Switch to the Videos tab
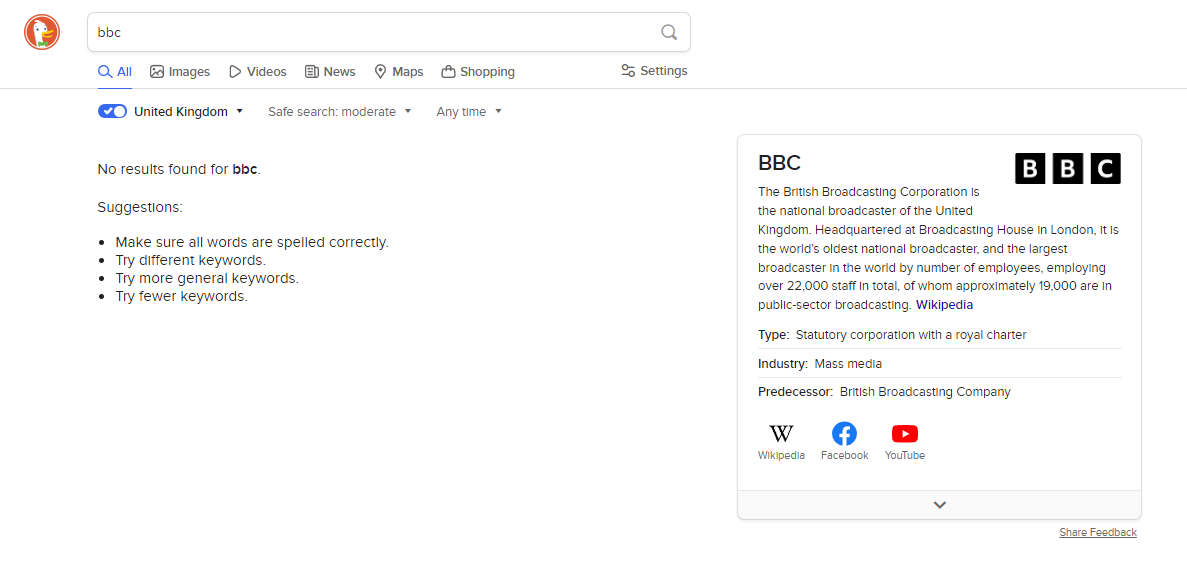1187x584 pixels. click(257, 72)
